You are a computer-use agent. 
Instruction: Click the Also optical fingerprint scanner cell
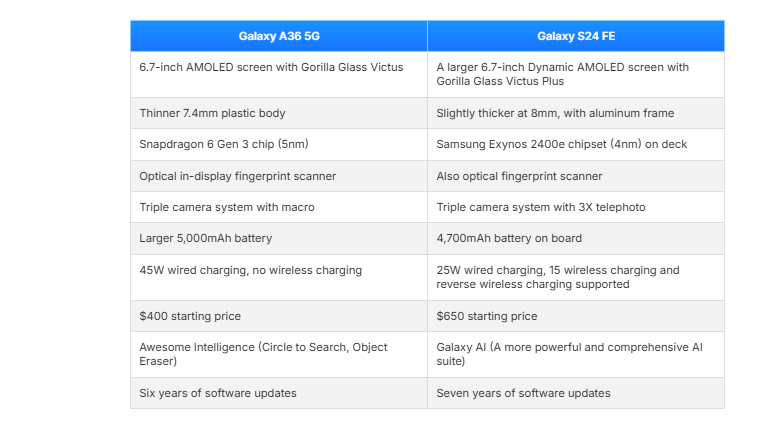(576, 176)
